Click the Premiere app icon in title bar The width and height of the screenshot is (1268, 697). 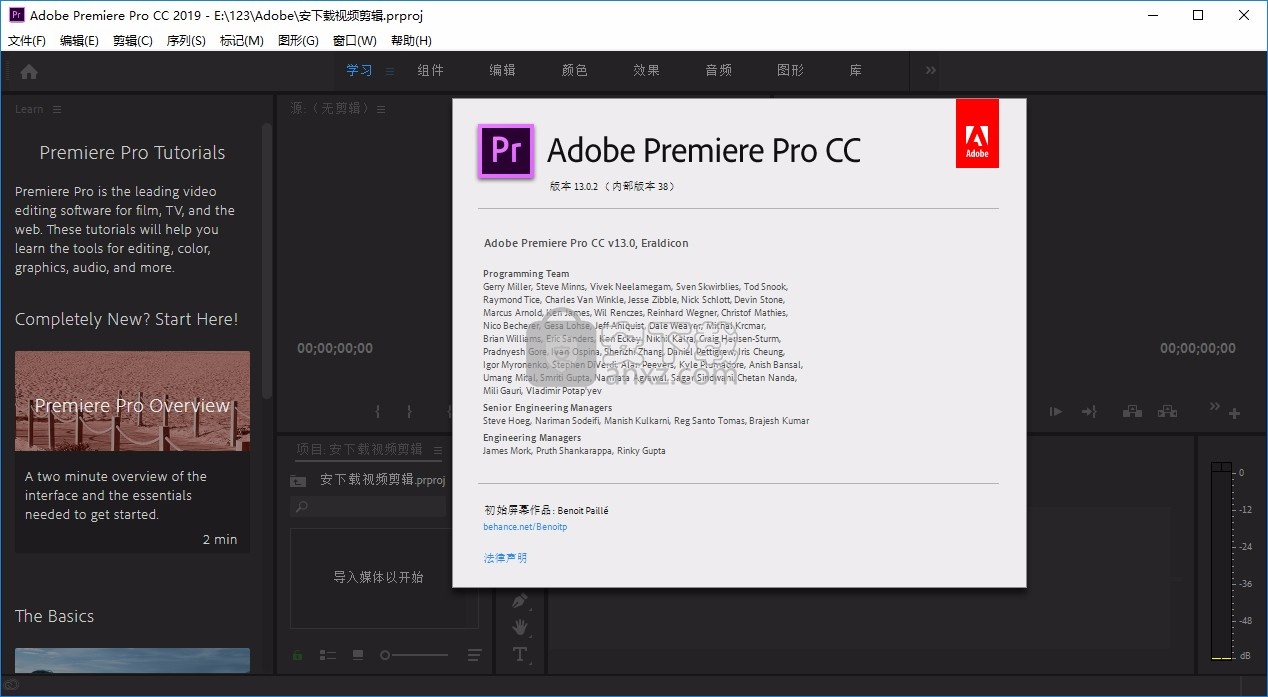coord(16,15)
